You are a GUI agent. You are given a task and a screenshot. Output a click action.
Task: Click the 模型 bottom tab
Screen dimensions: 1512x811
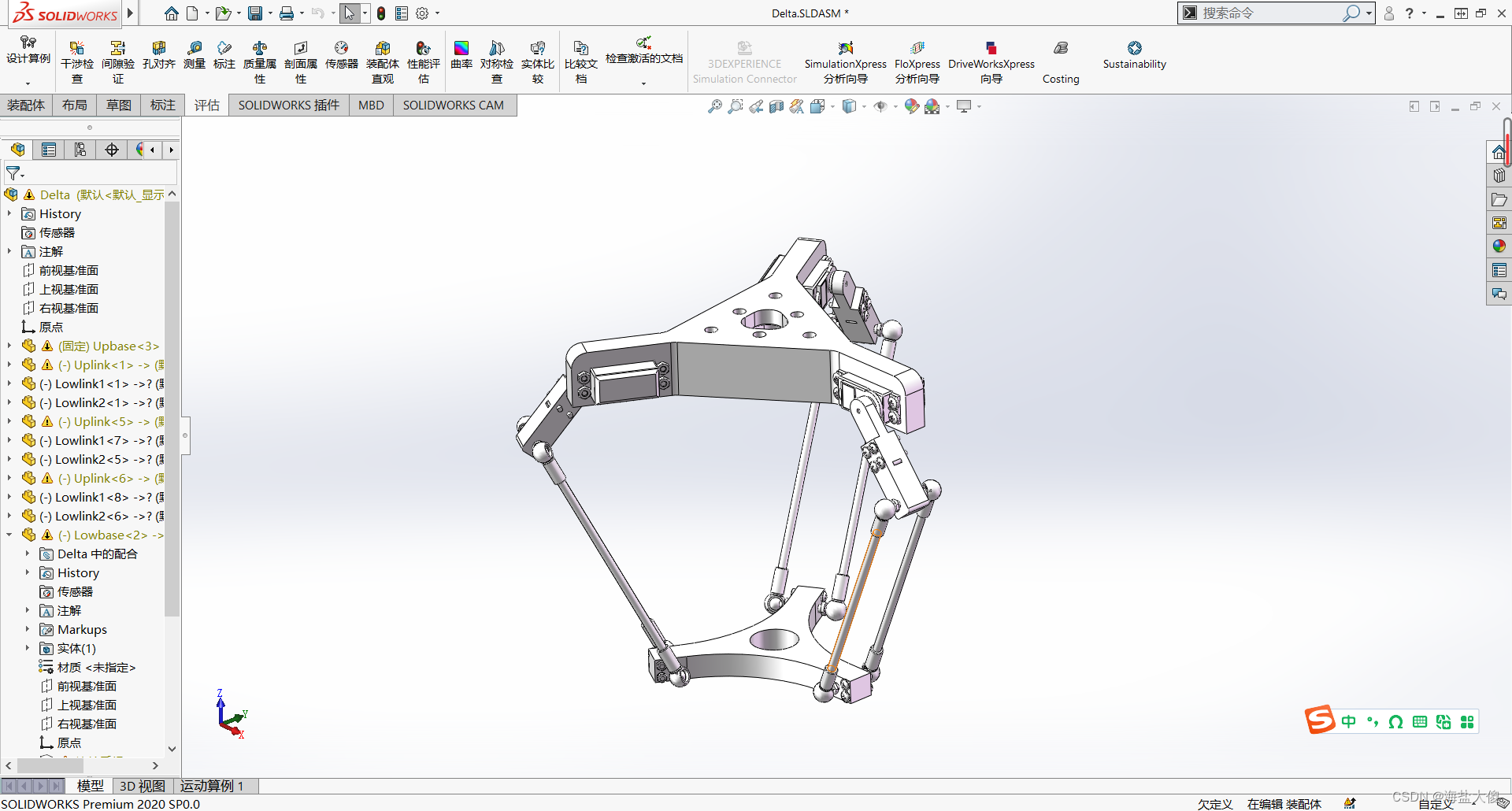click(91, 786)
